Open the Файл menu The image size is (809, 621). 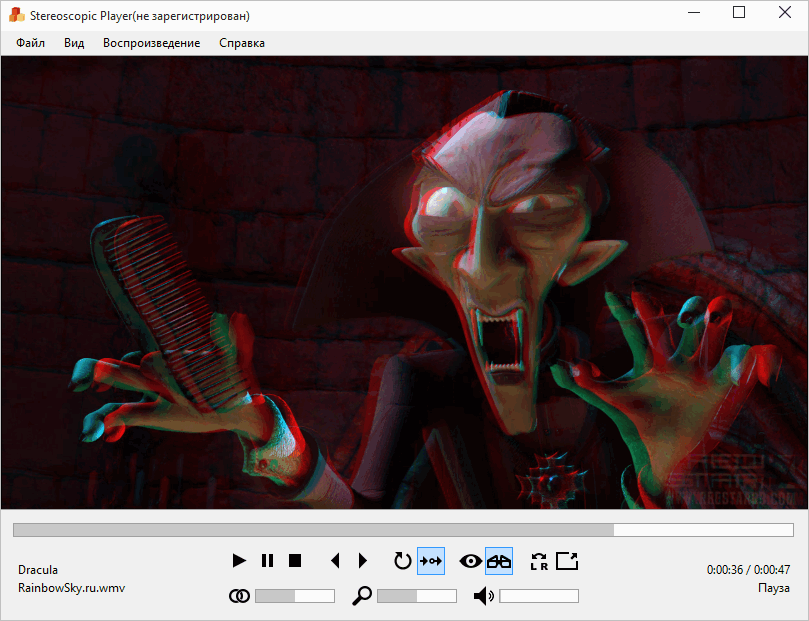(x=30, y=43)
